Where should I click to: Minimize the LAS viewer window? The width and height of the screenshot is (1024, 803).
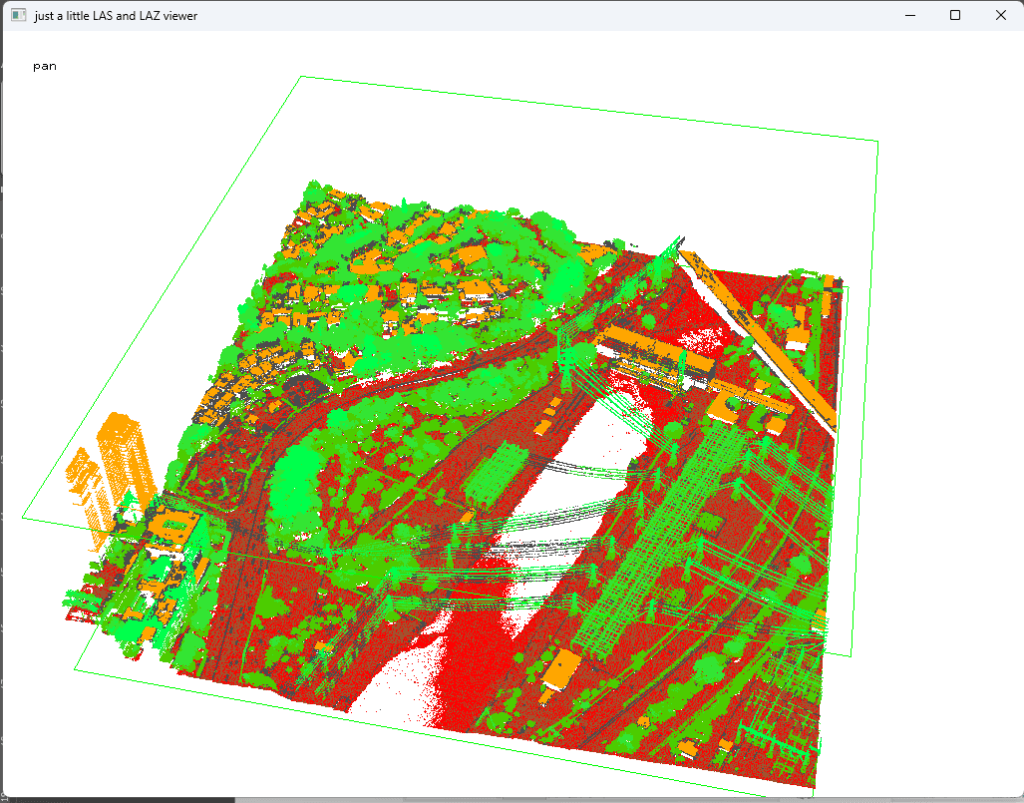(x=909, y=15)
